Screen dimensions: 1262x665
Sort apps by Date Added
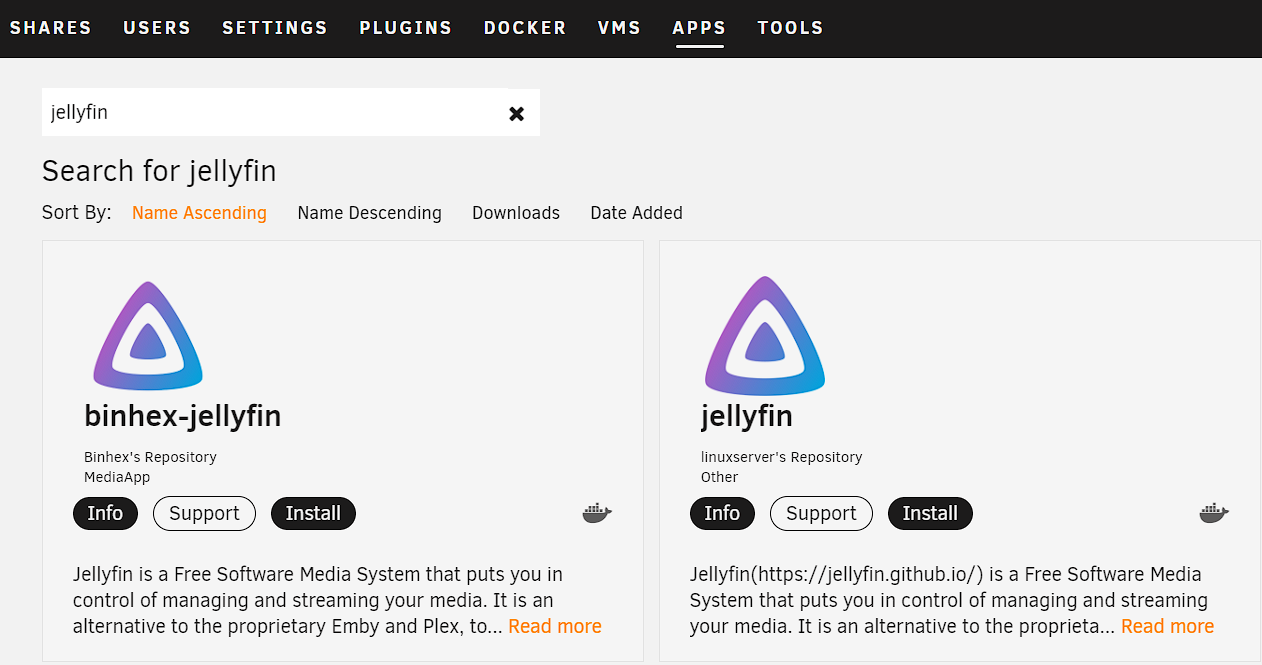point(636,213)
